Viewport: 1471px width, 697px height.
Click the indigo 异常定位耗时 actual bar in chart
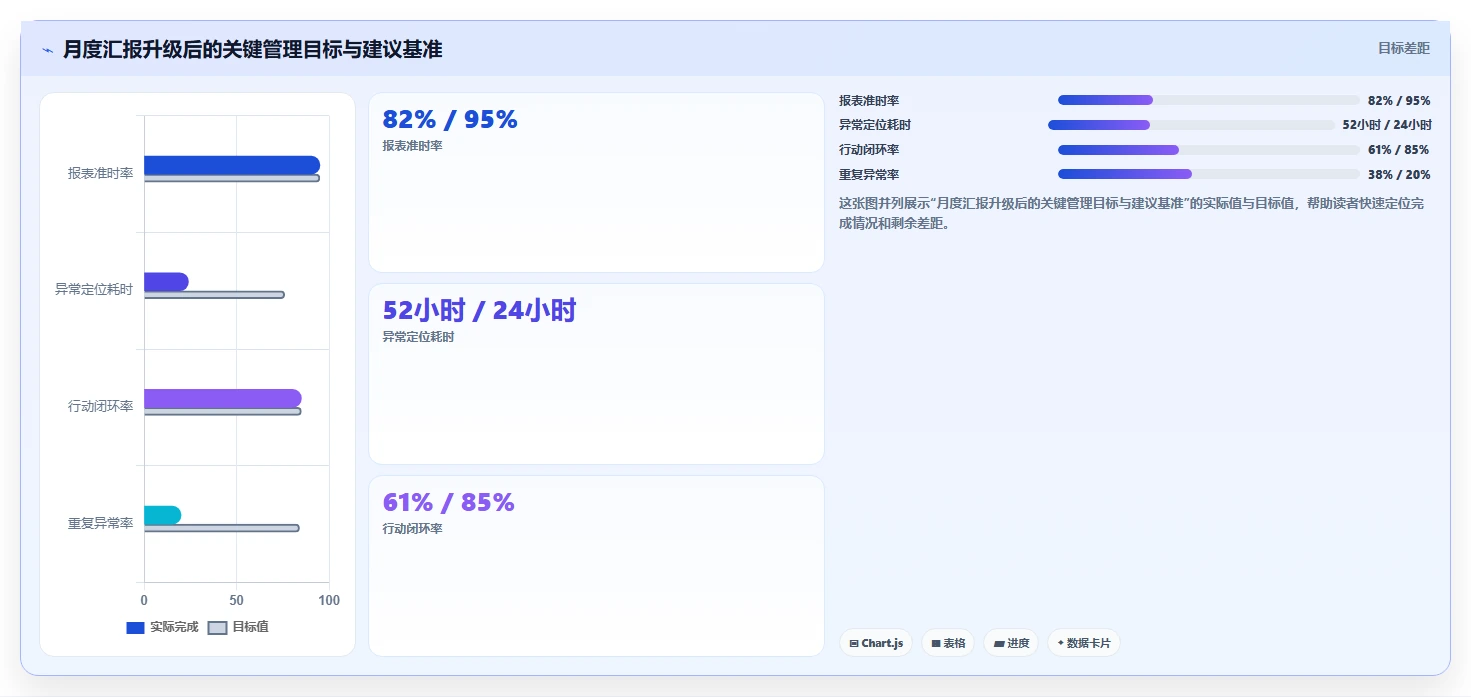coord(166,282)
